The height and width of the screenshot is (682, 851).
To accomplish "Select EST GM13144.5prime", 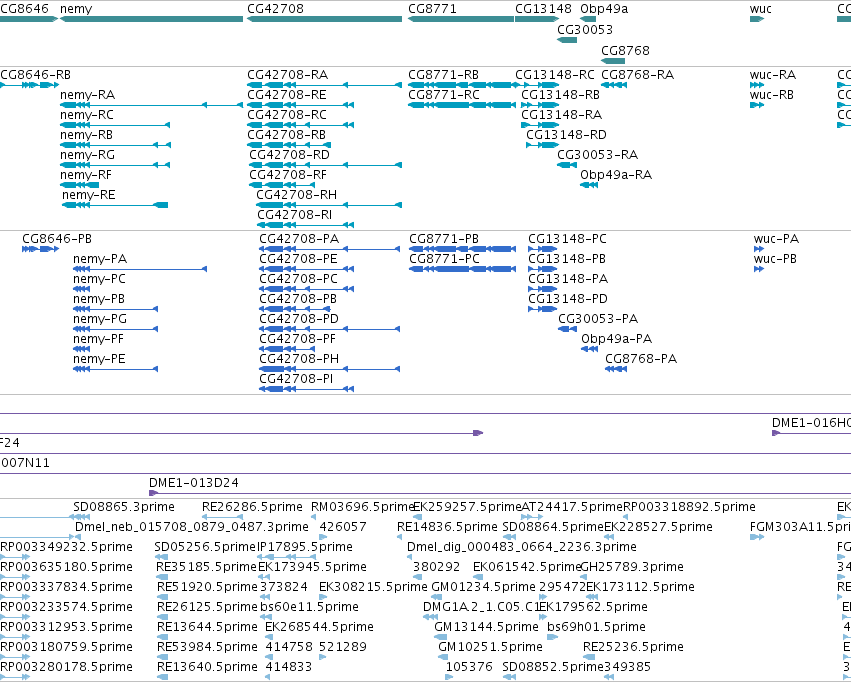I will coord(486,627).
